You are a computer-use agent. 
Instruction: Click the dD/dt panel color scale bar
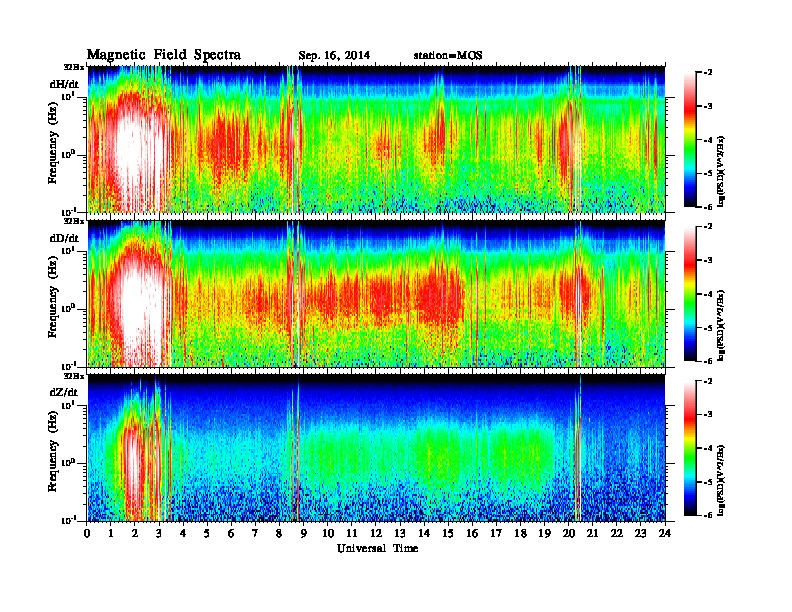click(x=690, y=293)
